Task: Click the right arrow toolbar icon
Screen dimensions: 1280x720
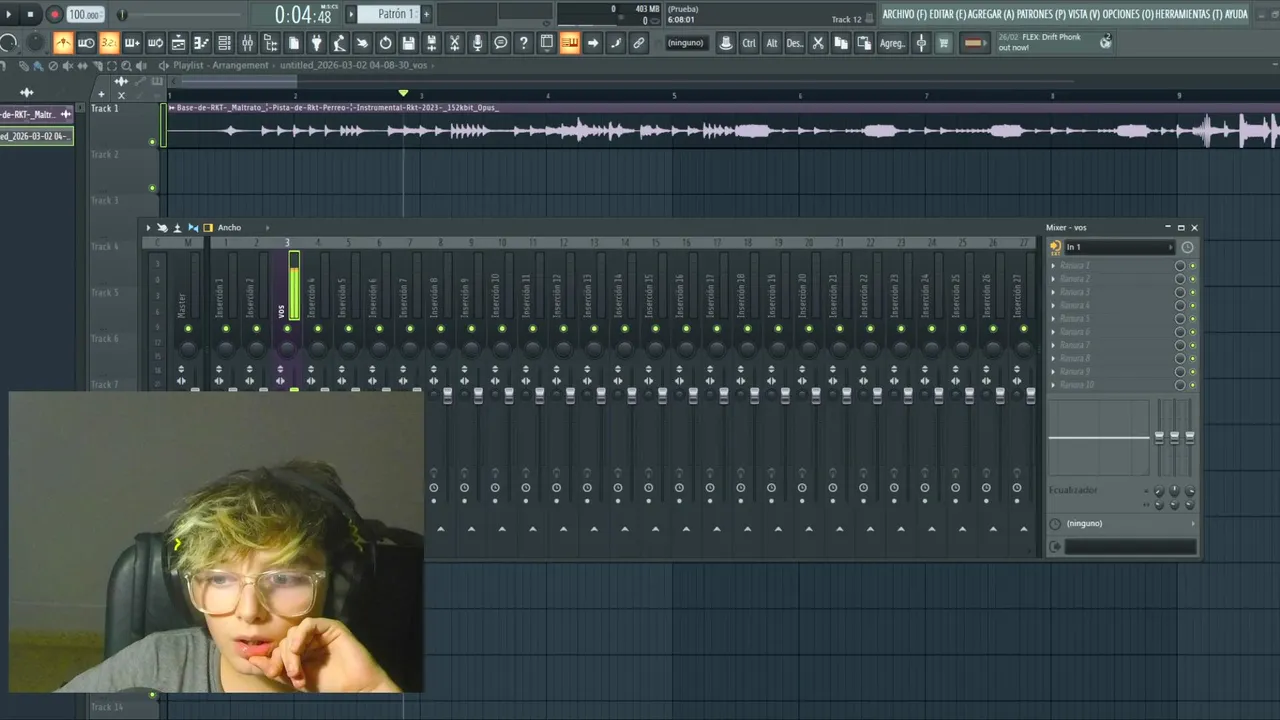Action: coord(592,43)
